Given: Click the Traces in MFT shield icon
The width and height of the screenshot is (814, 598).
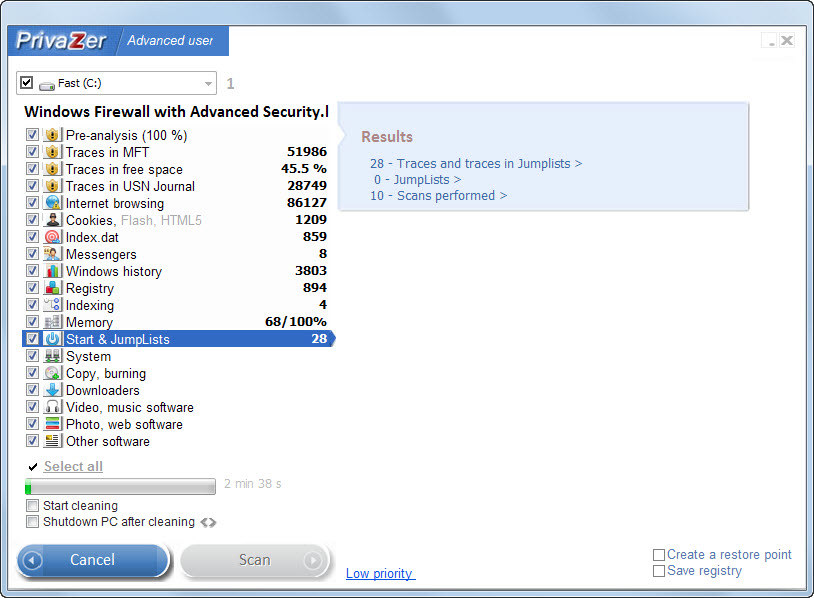Looking at the screenshot, I should coord(52,152).
